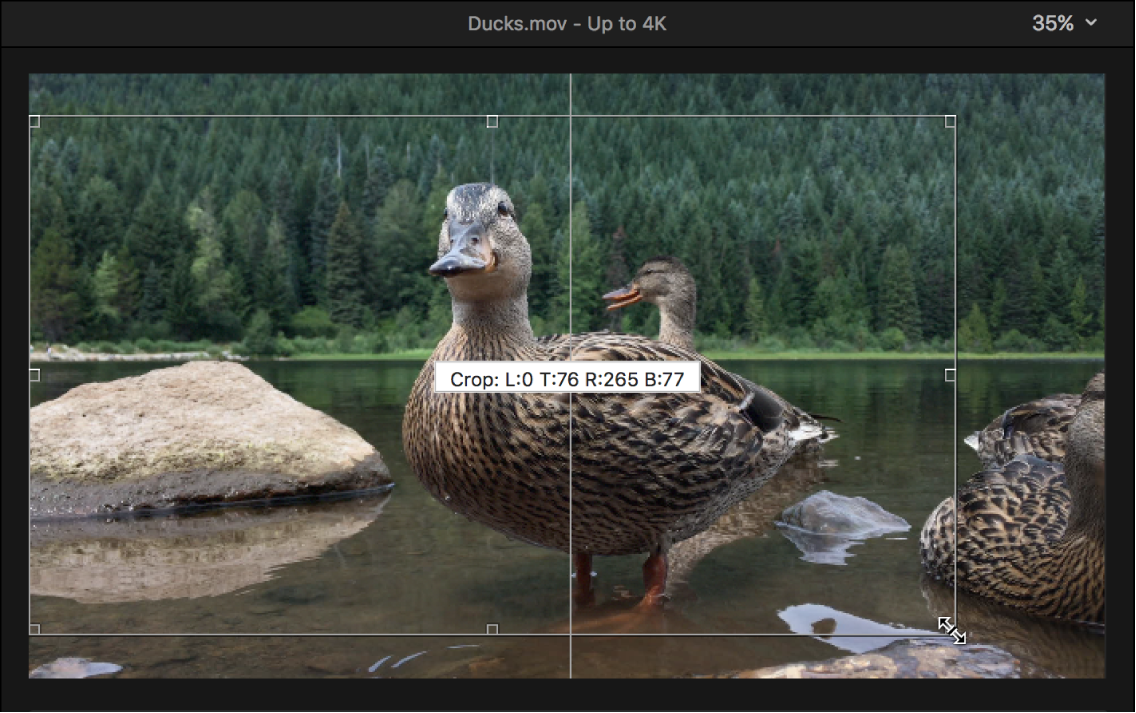Select the top-center crop handle
The height and width of the screenshot is (713, 1136).
point(492,122)
